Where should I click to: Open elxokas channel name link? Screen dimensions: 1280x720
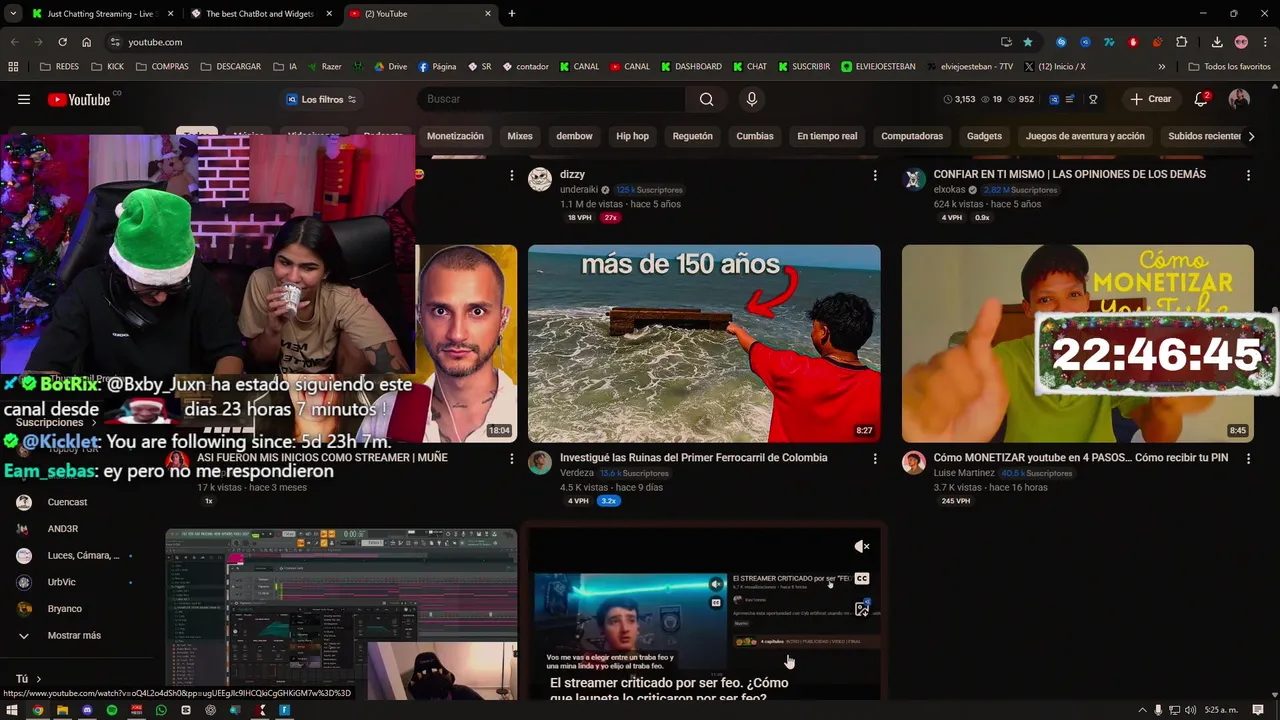[949, 190]
